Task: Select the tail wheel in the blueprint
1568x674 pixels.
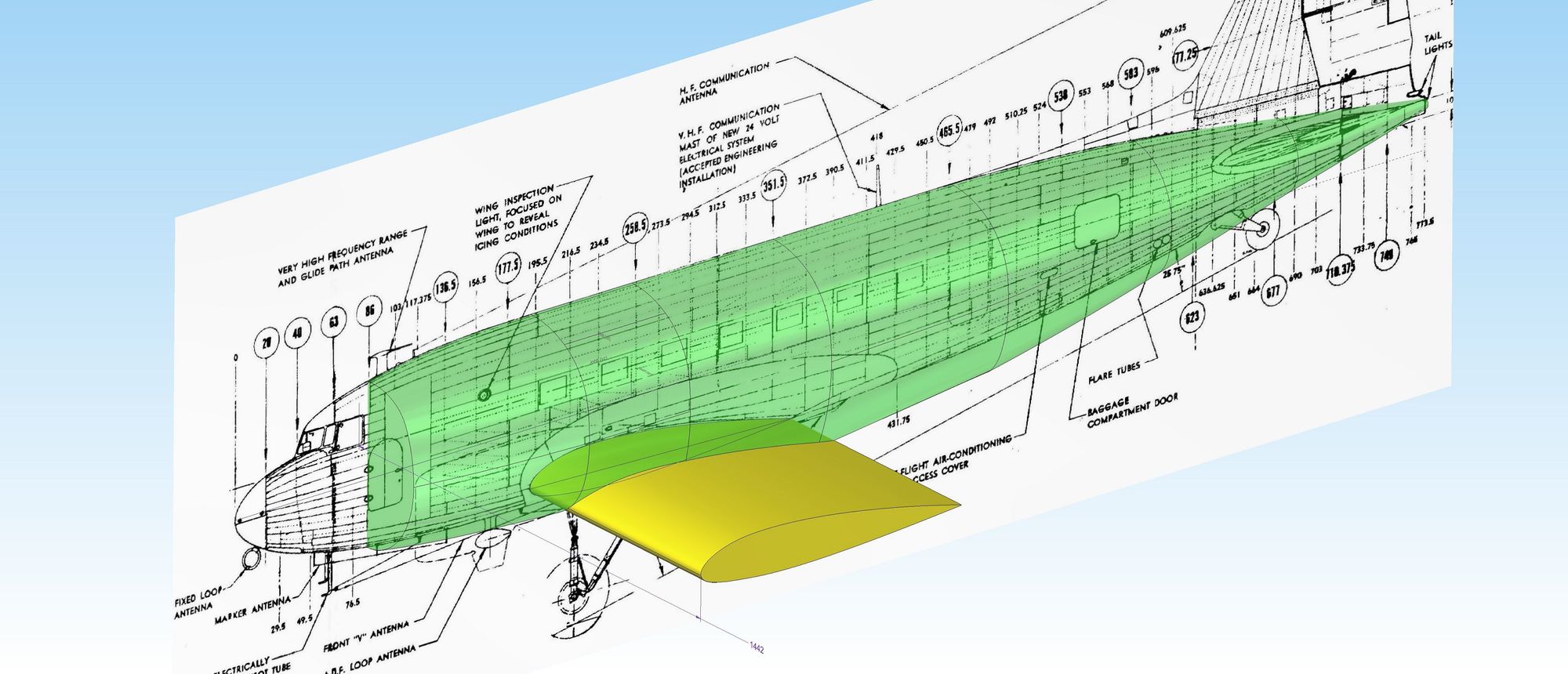Action: tap(1263, 227)
